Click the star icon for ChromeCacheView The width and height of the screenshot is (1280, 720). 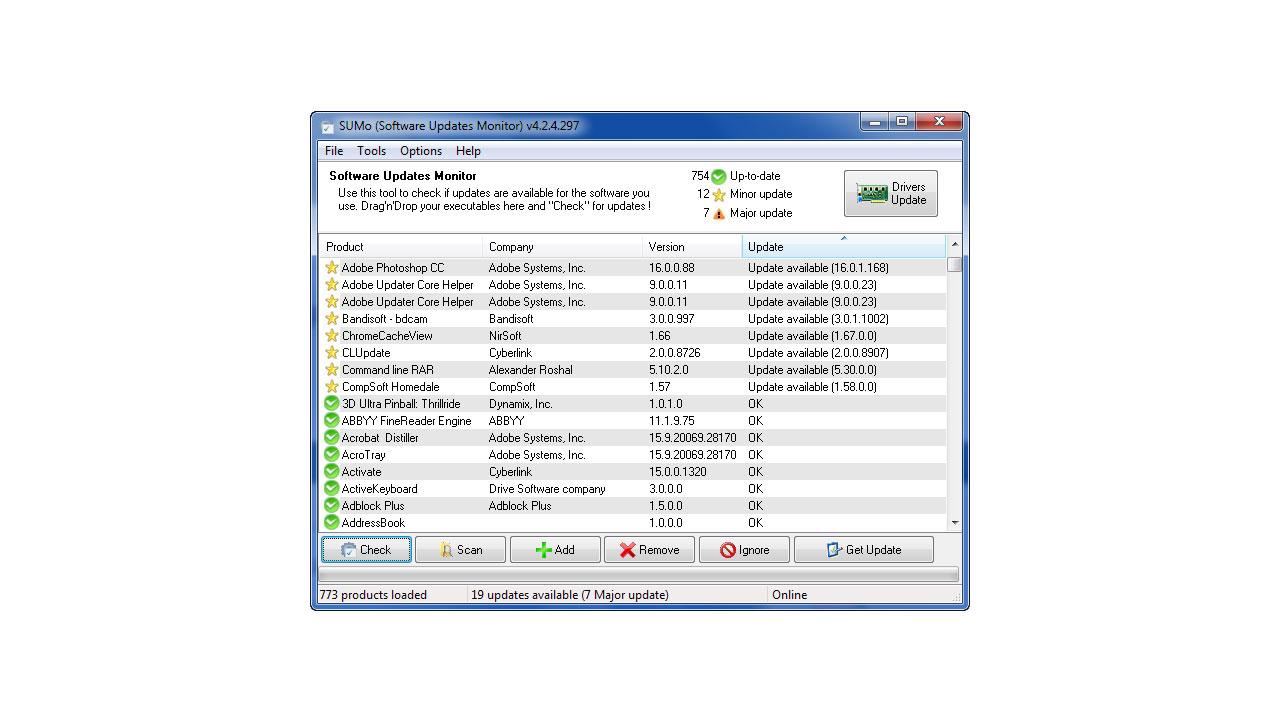(331, 336)
